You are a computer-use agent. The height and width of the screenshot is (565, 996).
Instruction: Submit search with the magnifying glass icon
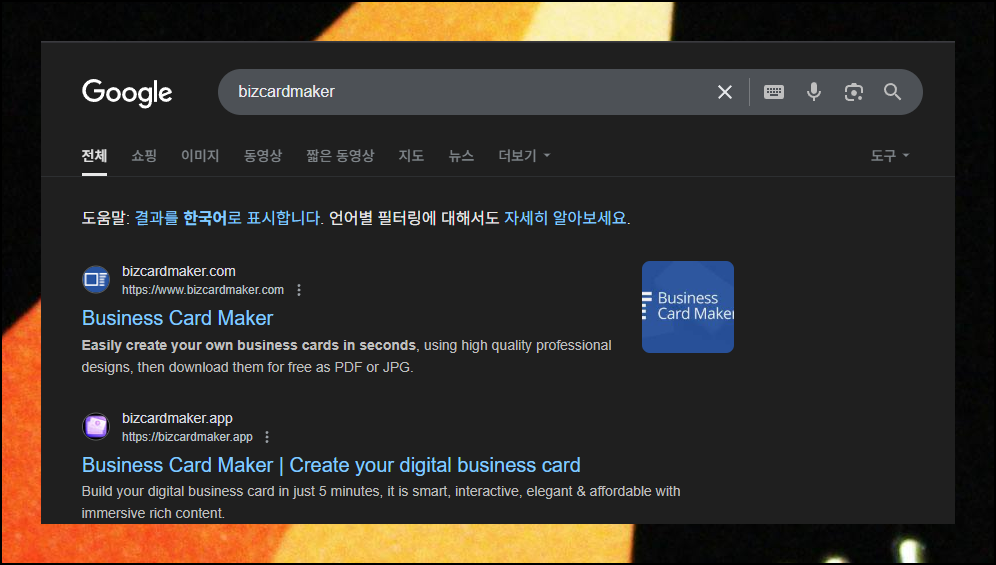point(892,92)
